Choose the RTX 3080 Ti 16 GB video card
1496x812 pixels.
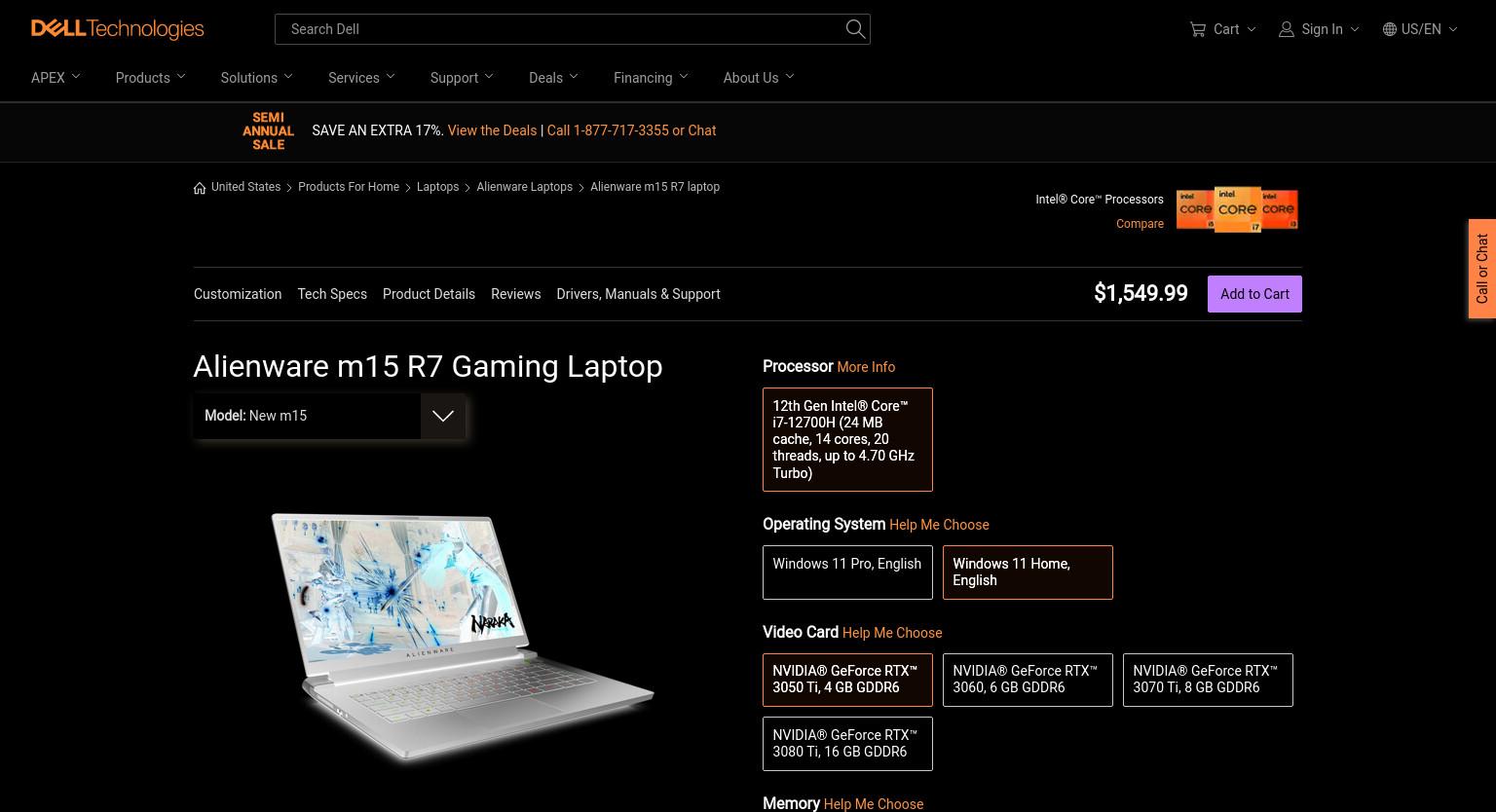click(847, 743)
